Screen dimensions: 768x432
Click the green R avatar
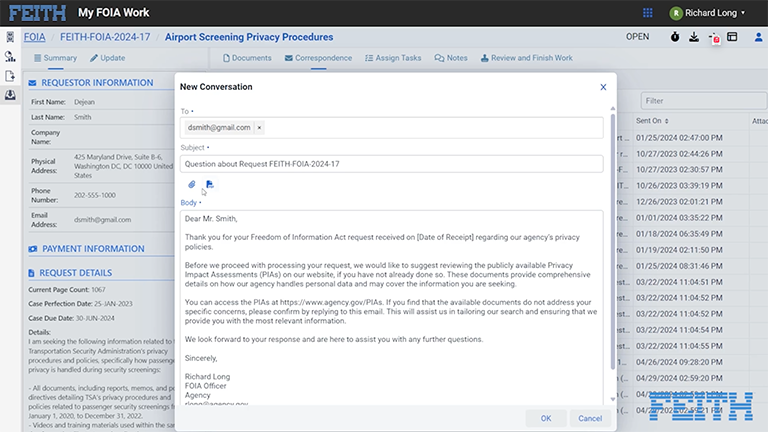(x=676, y=13)
